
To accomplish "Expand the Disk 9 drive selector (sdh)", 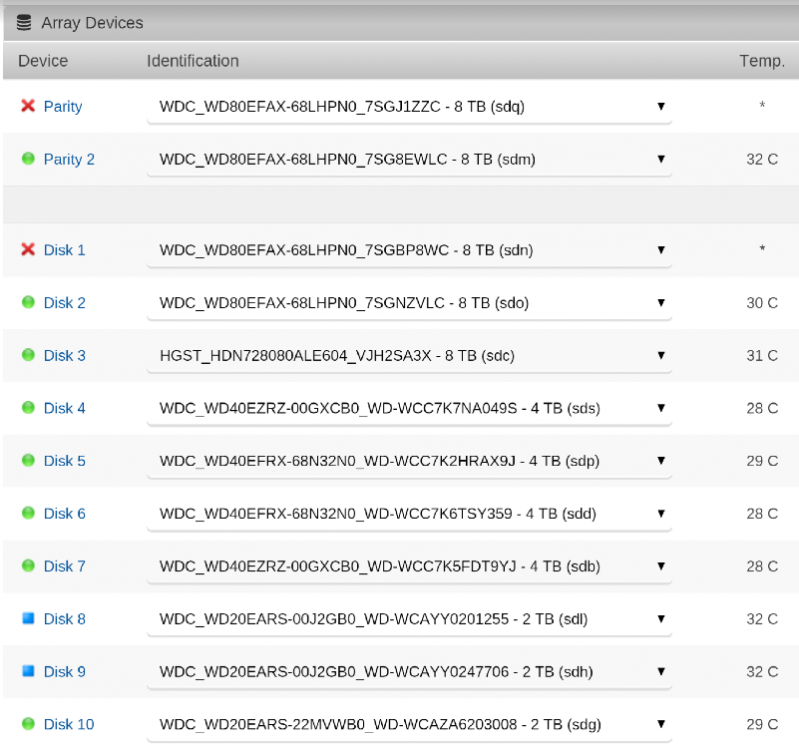I will [409, 672].
